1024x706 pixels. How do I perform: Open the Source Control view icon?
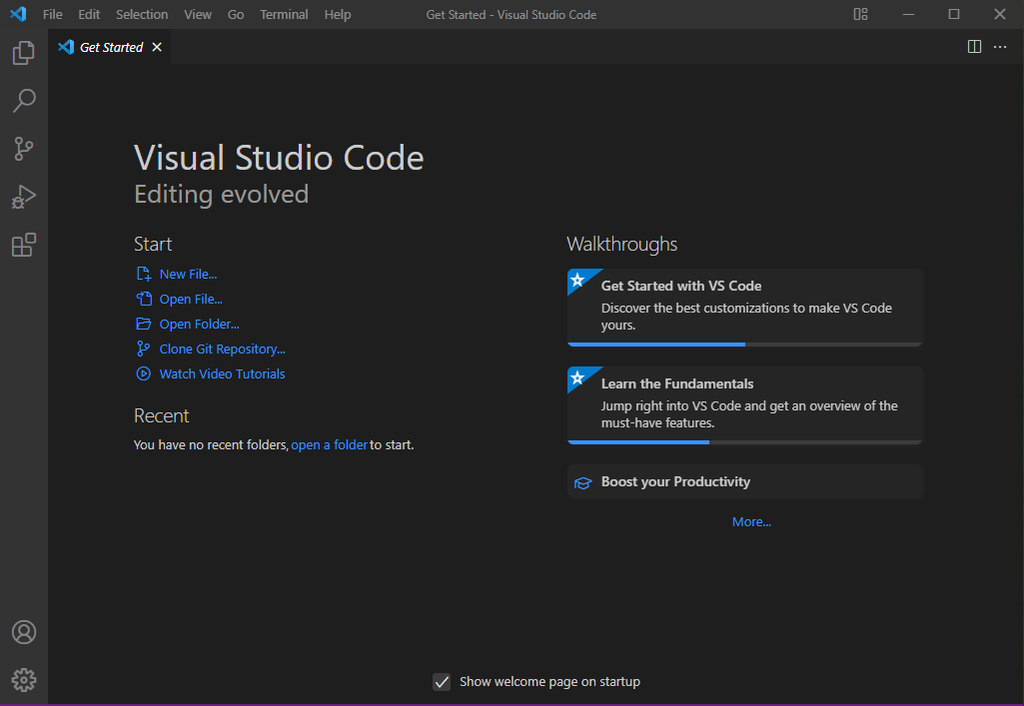click(x=24, y=149)
